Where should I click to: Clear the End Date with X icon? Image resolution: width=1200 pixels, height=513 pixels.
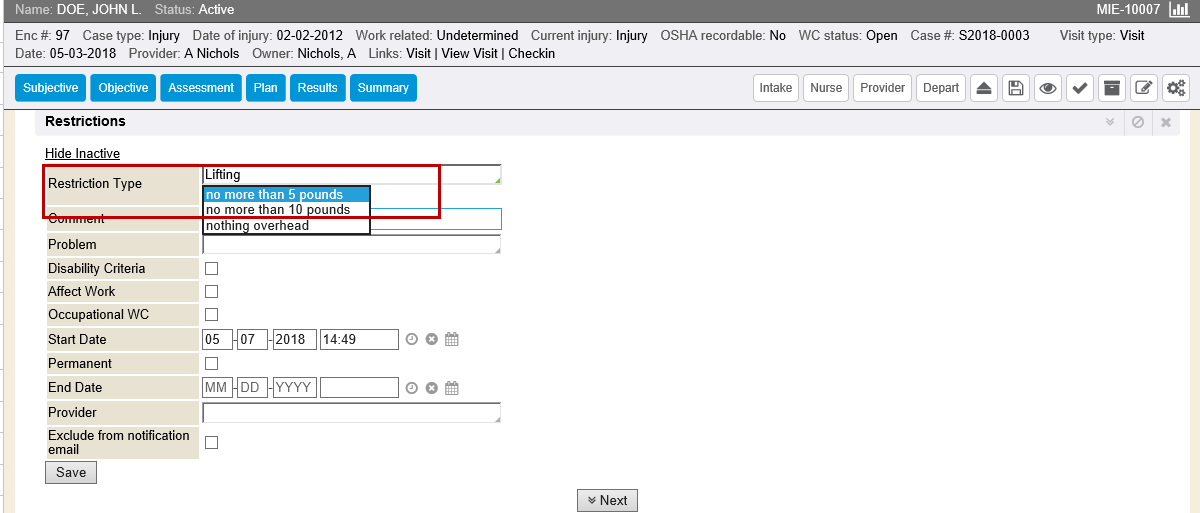432,388
